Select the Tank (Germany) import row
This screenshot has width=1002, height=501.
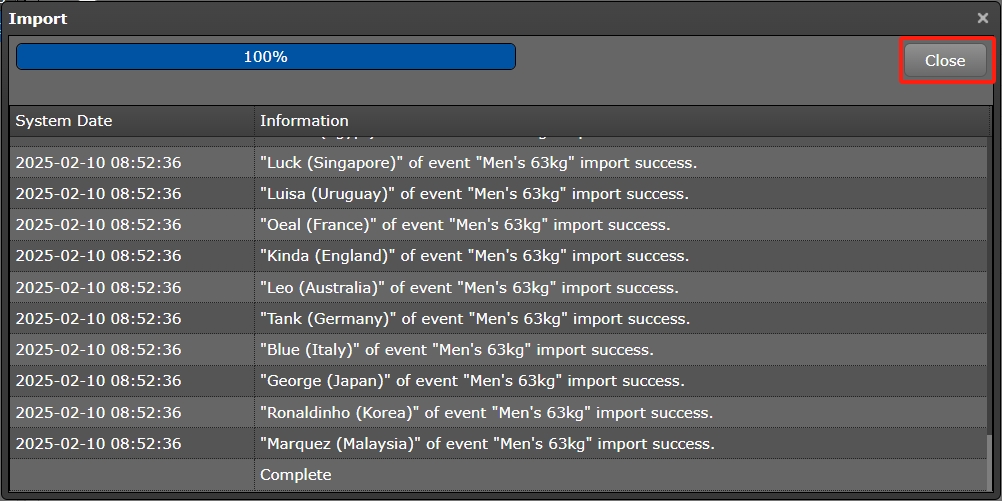pos(475,319)
